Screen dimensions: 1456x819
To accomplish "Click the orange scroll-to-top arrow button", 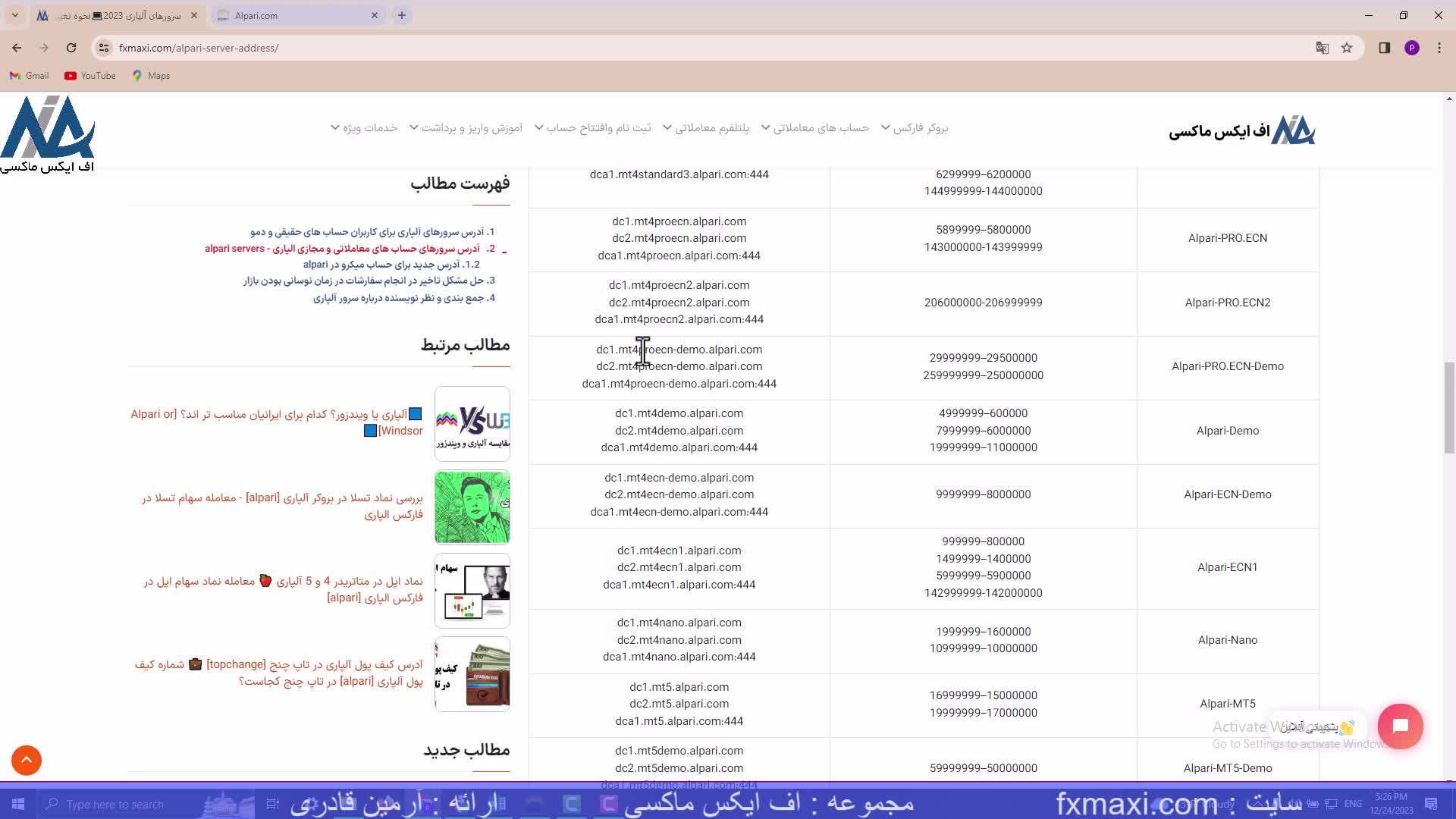I will coord(27,760).
